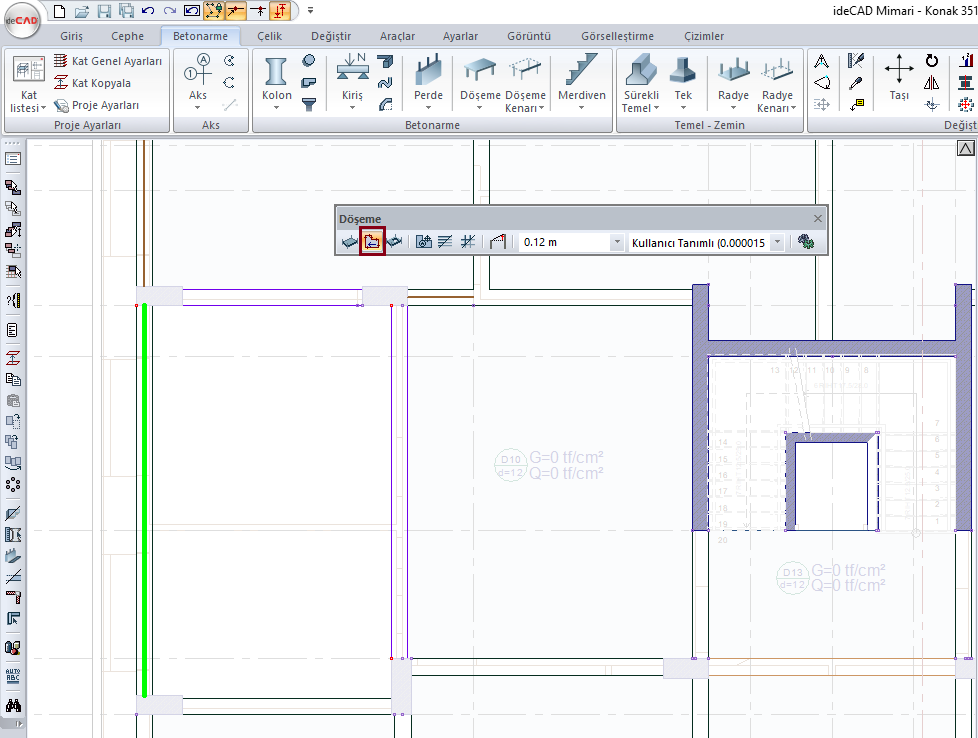This screenshot has width=978, height=738.
Task: Expand the 0.12 m thickness dropdown
Action: pyautogui.click(x=616, y=242)
